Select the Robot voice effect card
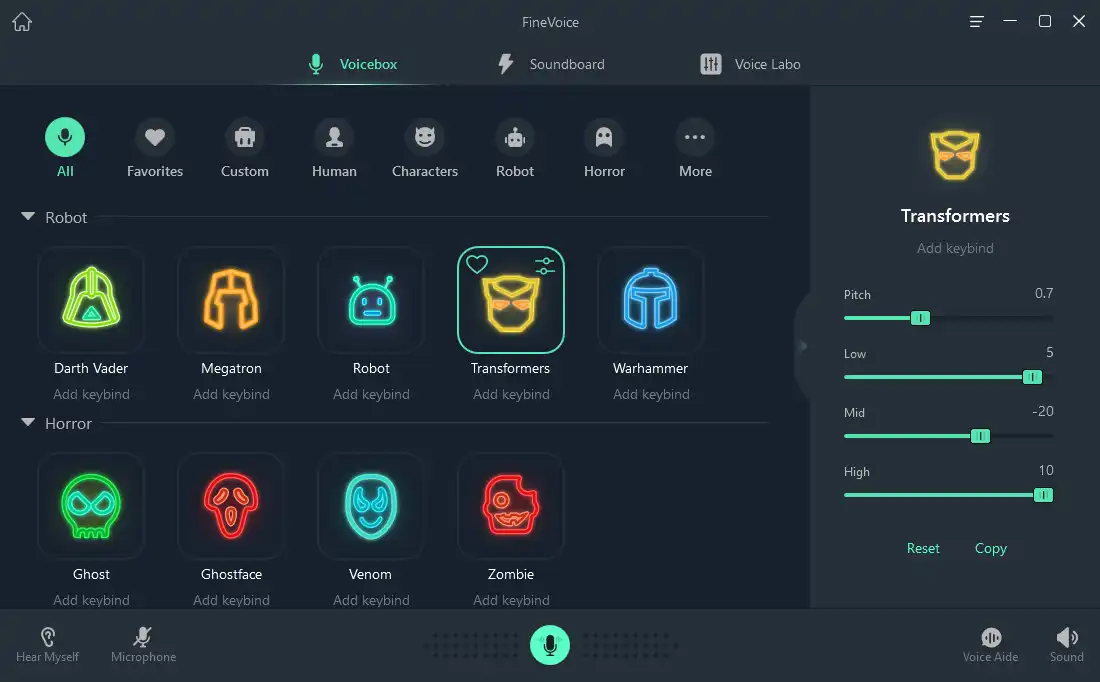This screenshot has height=682, width=1100. pyautogui.click(x=371, y=300)
